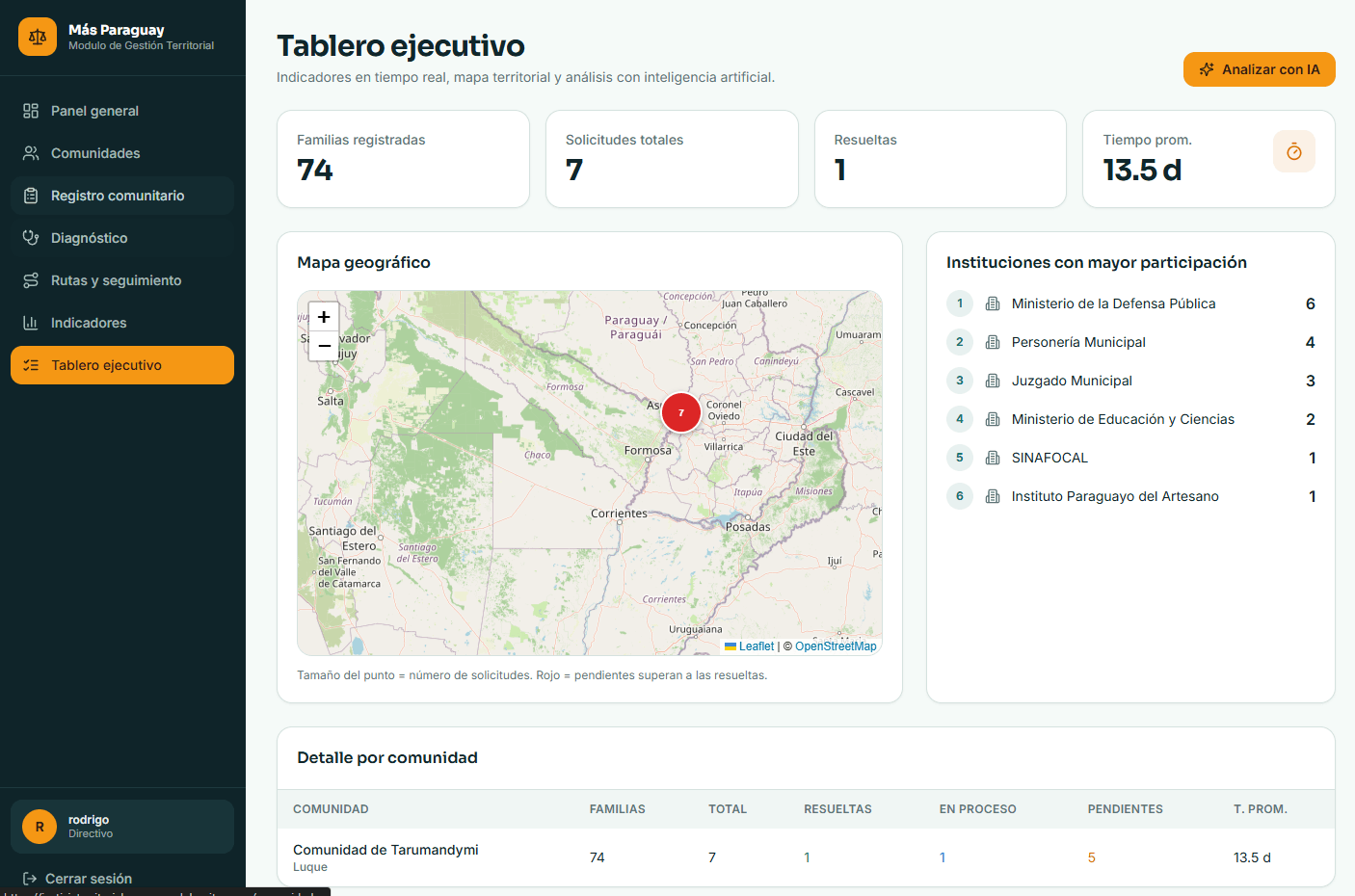The image size is (1355, 896).
Task: Click Ministerio de la Defensa Pública entry
Action: tap(1130, 303)
